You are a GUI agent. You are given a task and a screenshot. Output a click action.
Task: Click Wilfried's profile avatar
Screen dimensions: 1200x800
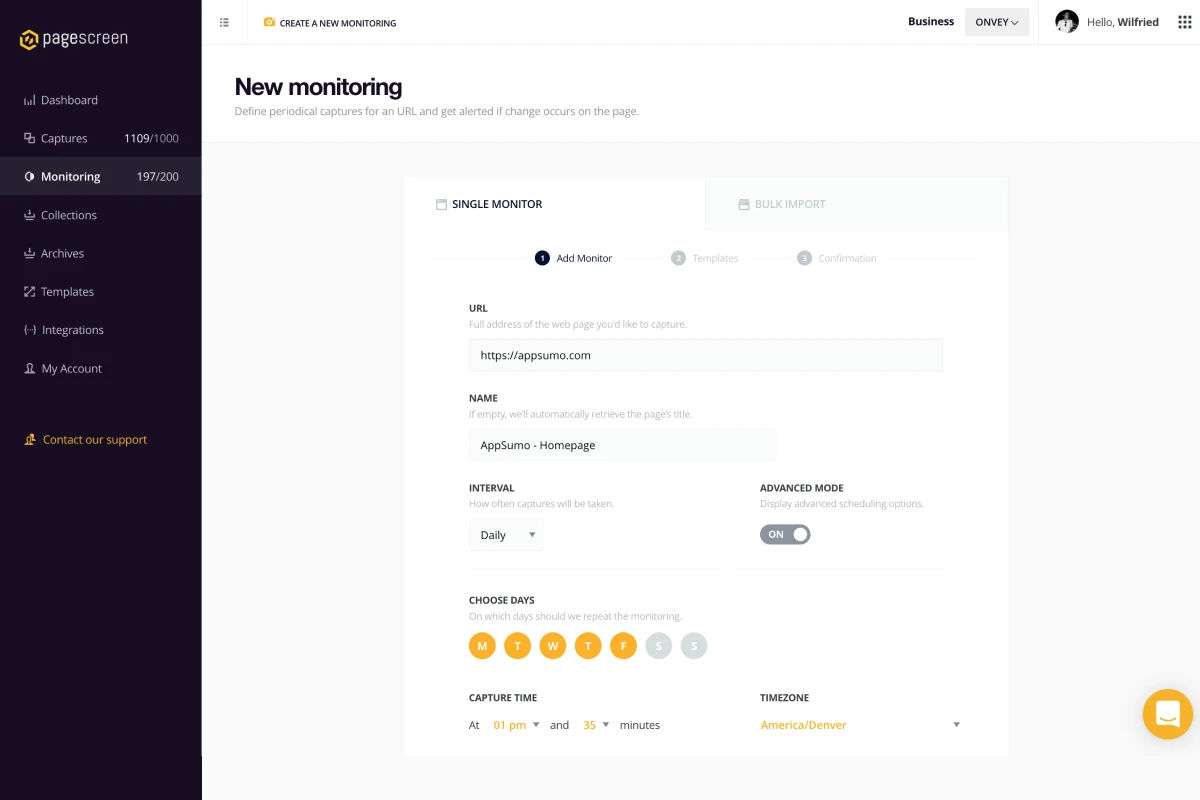(1067, 22)
